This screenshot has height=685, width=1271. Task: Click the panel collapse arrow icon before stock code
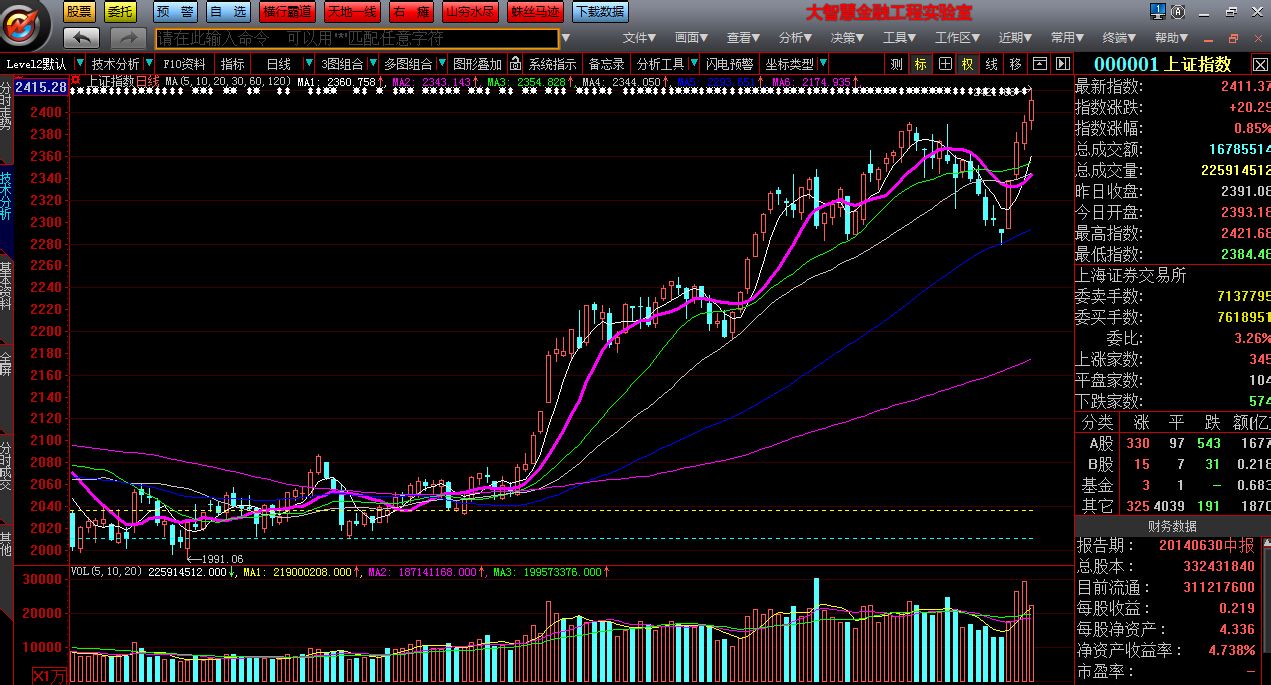[1062, 64]
